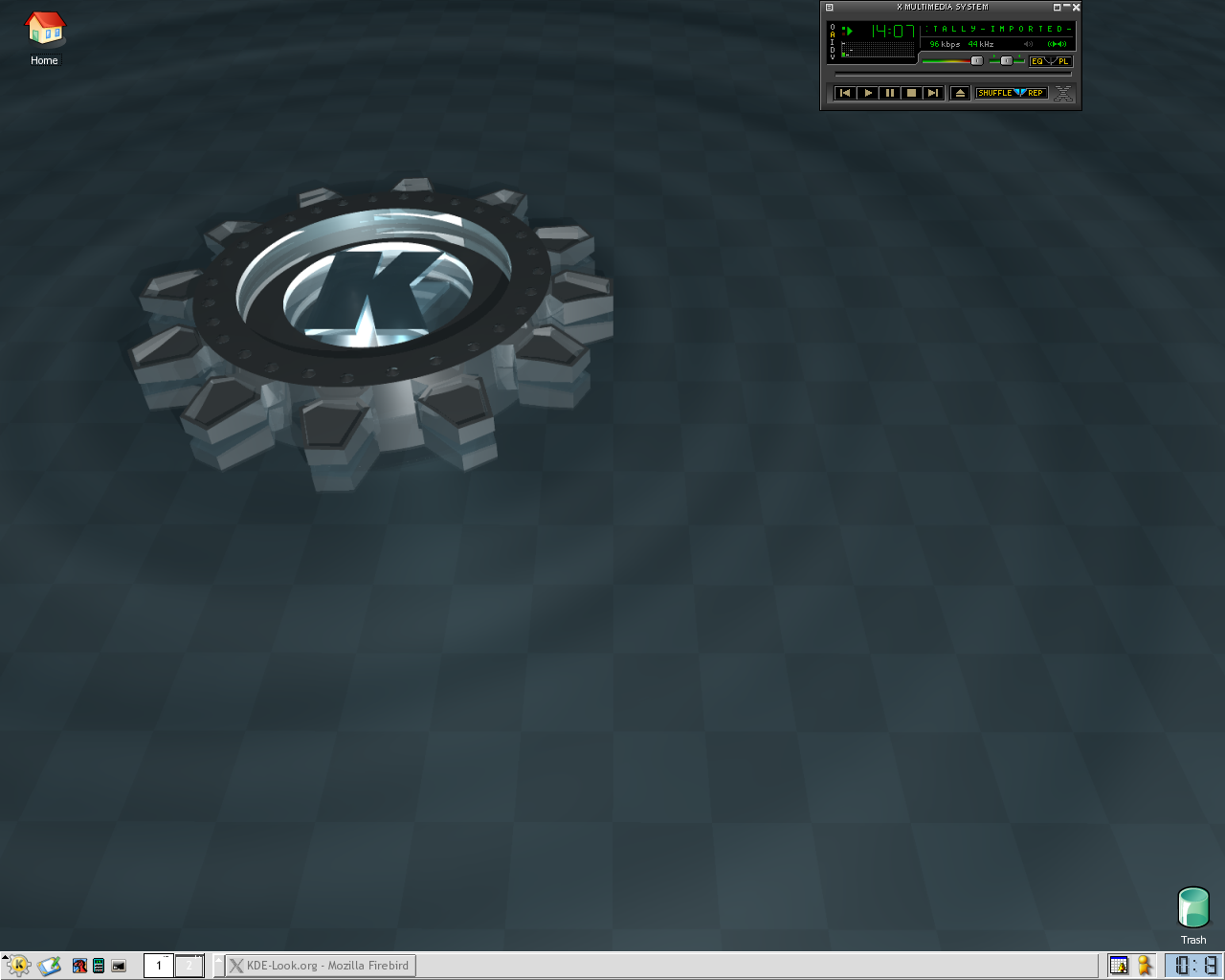Click the 44 kHz sample rate readout
This screenshot has width=1225, height=980.
(981, 44)
